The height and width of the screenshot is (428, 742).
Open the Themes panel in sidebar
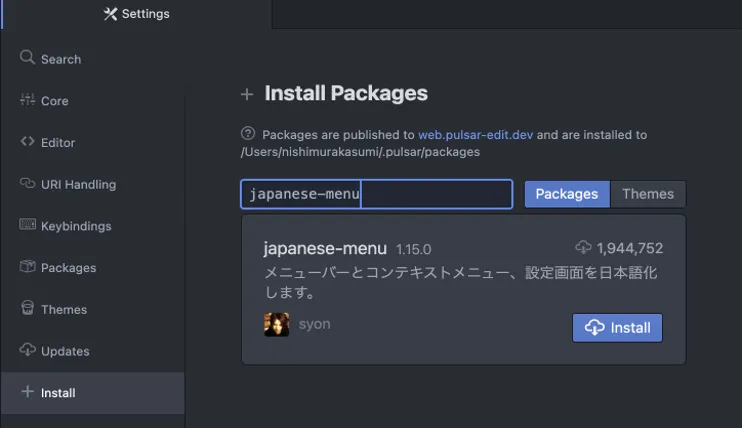point(93,309)
